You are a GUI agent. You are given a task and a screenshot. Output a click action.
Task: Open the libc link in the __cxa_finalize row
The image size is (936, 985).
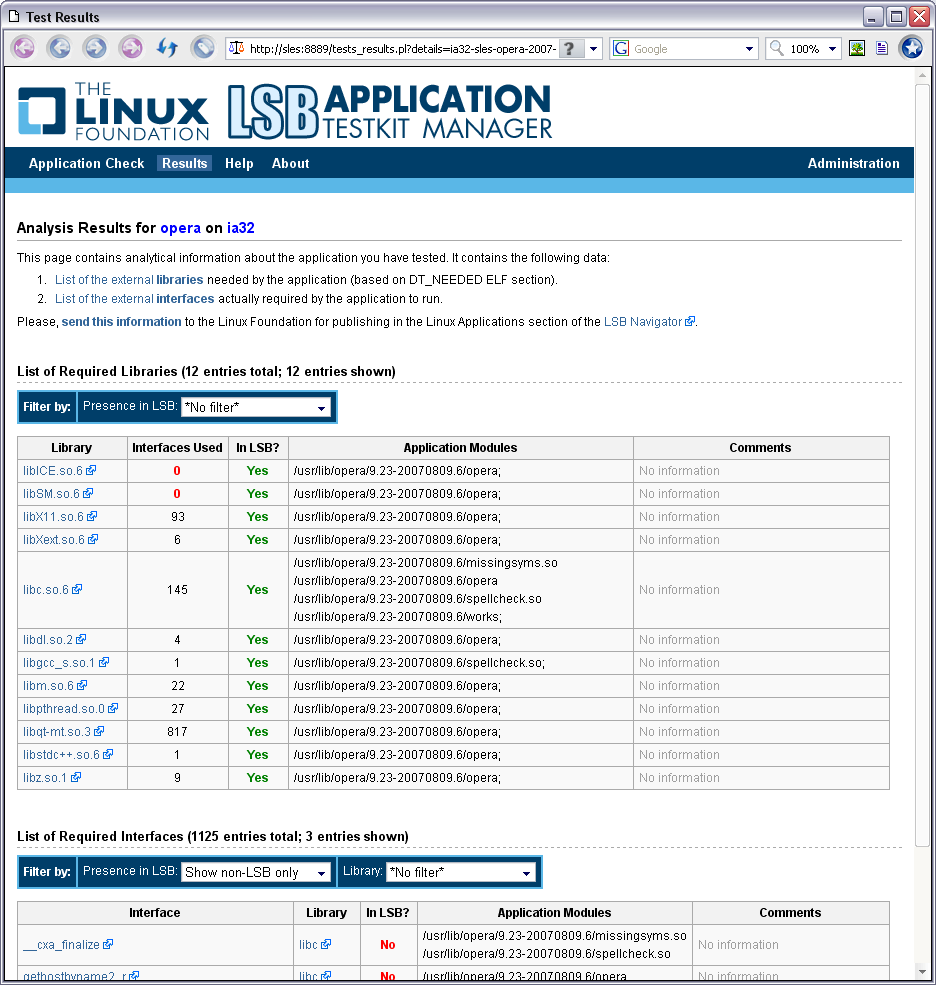308,944
